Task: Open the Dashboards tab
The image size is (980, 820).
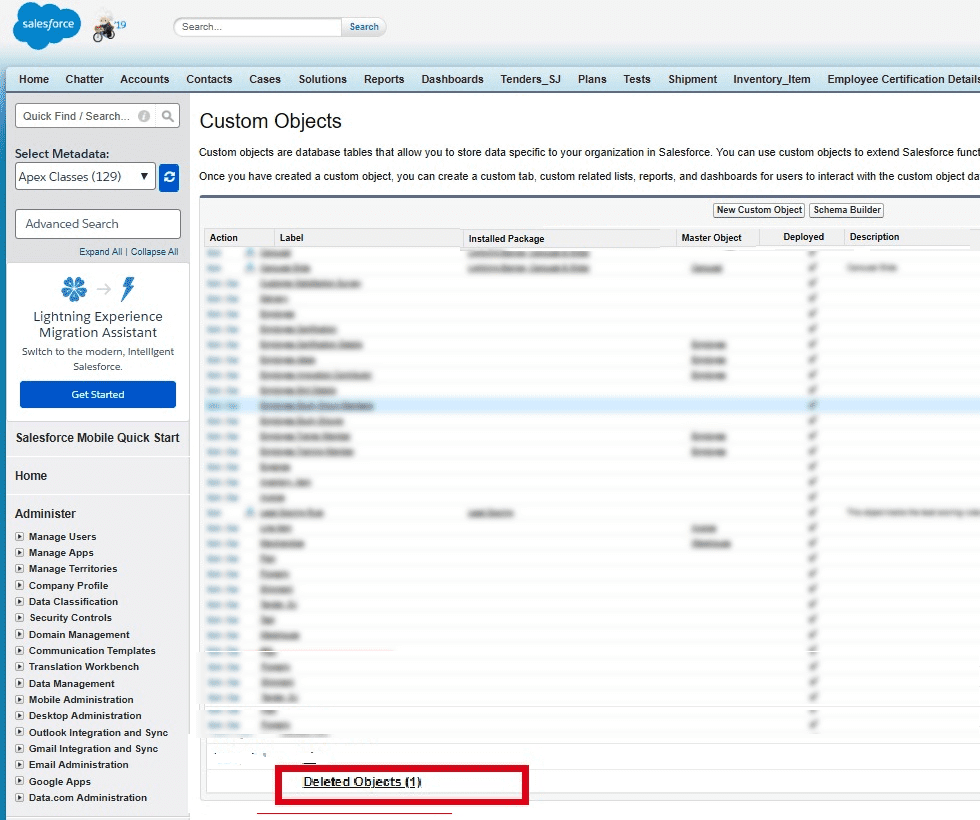Action: click(452, 79)
